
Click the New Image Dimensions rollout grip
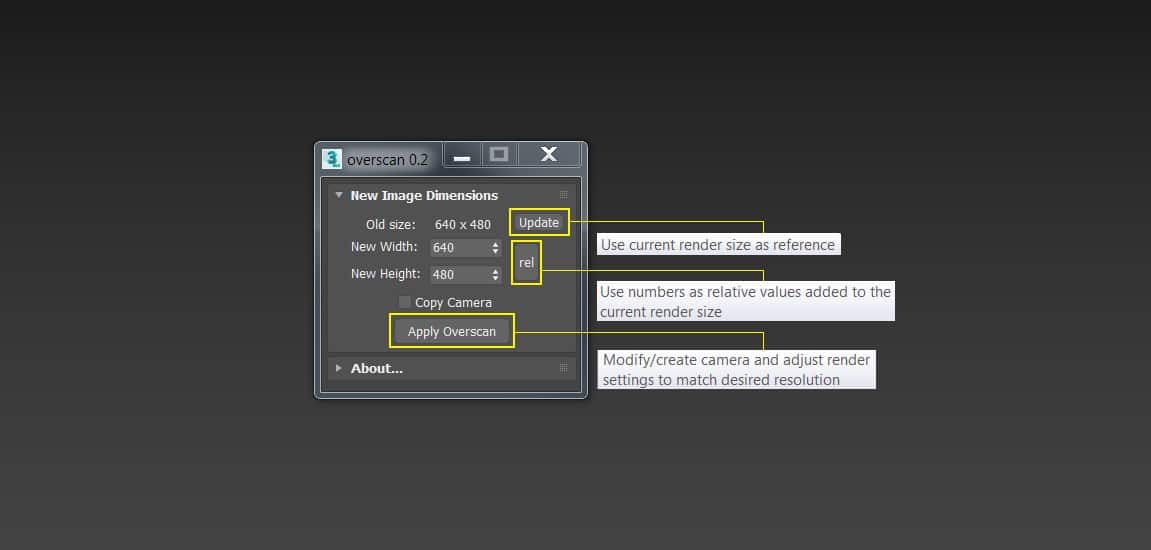(563, 195)
